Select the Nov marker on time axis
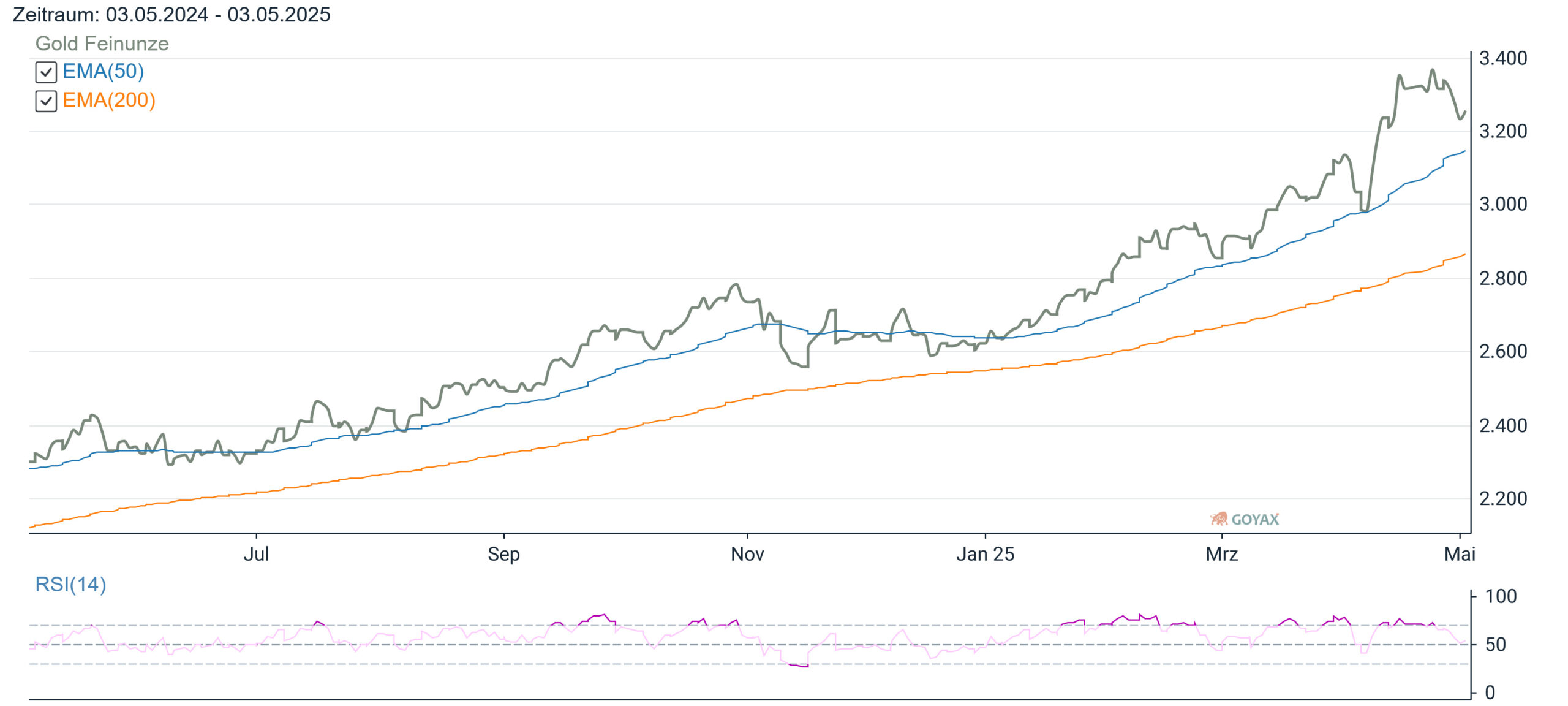Screen dimensions: 1568x706 (x=747, y=555)
